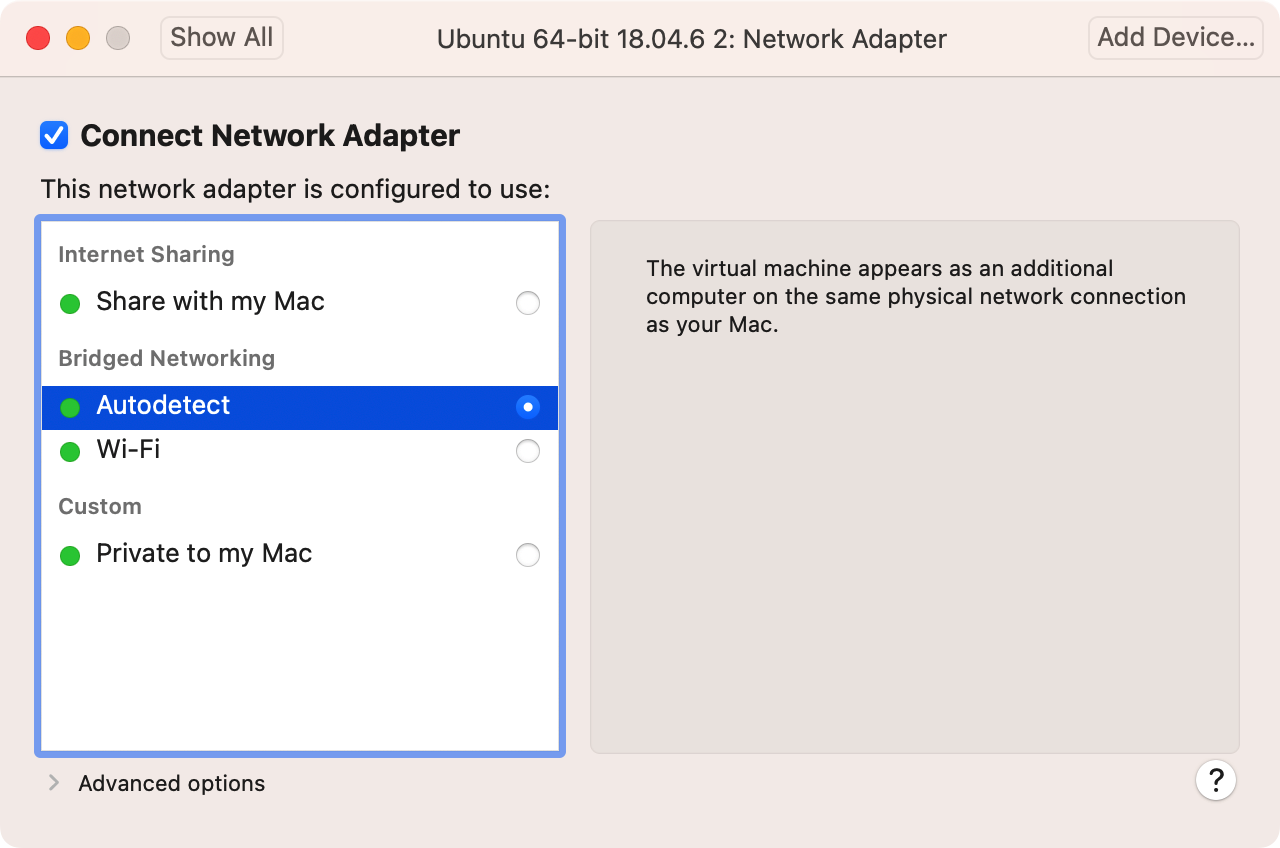Click the help question mark button
Screen dimensions: 1280x848
(1216, 780)
